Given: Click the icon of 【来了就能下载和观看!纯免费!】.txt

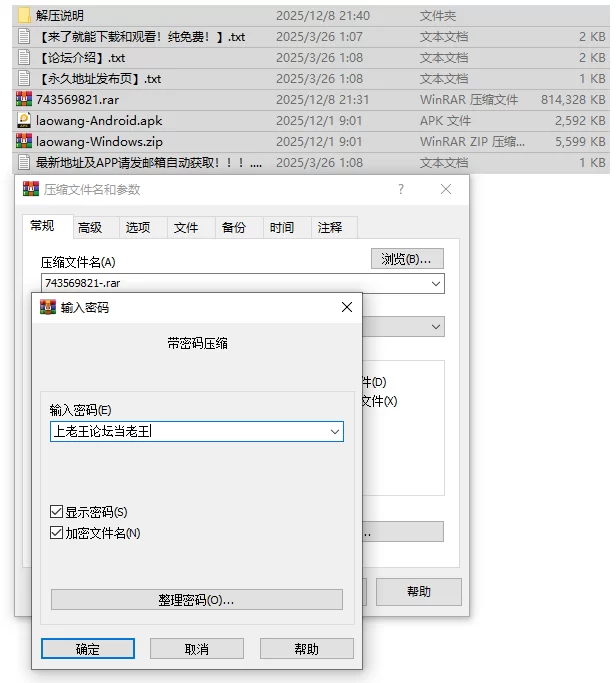Looking at the screenshot, I should pos(24,37).
